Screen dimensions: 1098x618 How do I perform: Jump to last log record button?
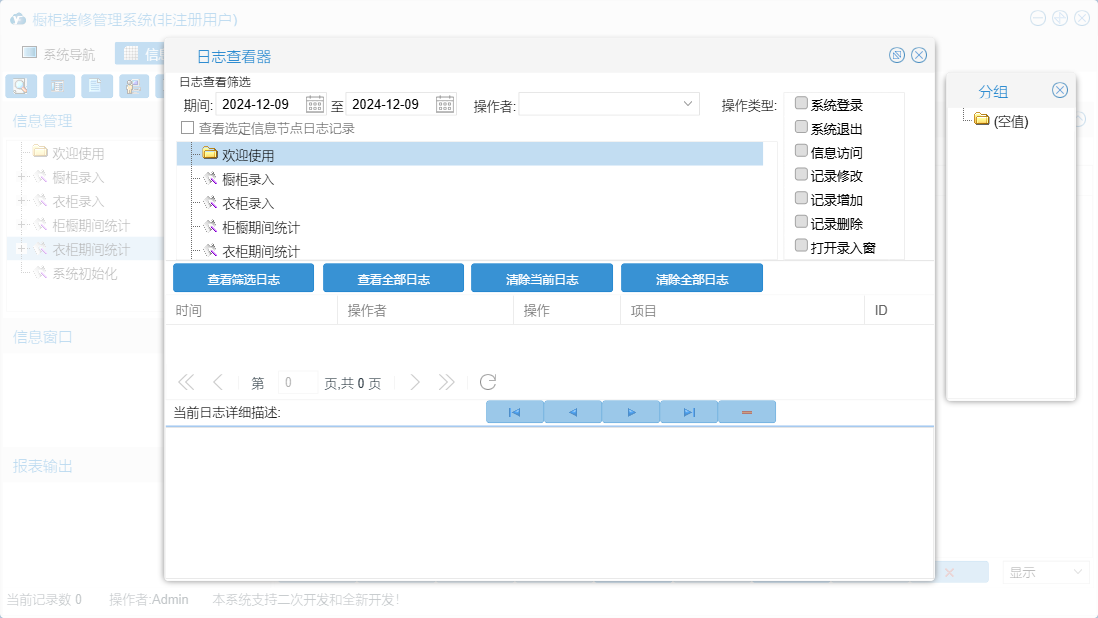pos(689,412)
